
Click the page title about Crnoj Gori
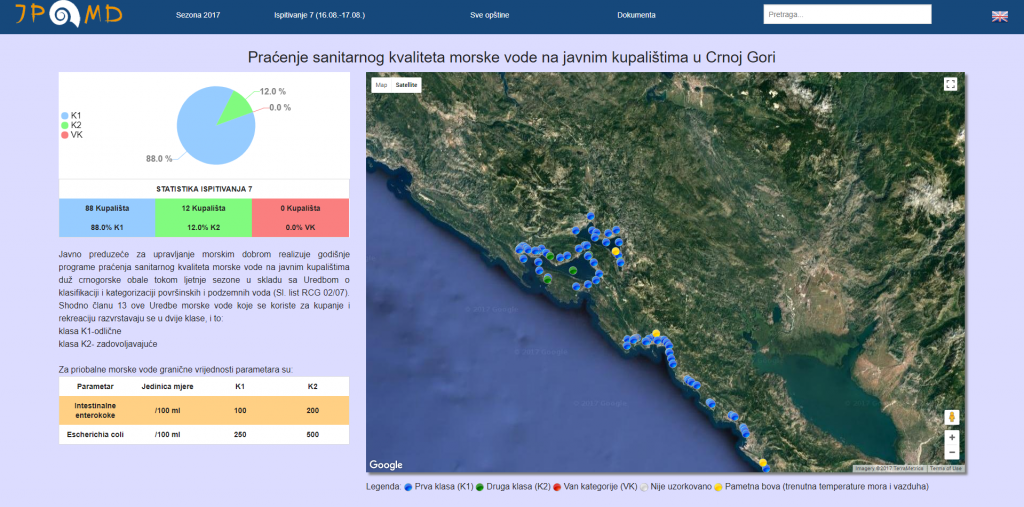(x=511, y=57)
